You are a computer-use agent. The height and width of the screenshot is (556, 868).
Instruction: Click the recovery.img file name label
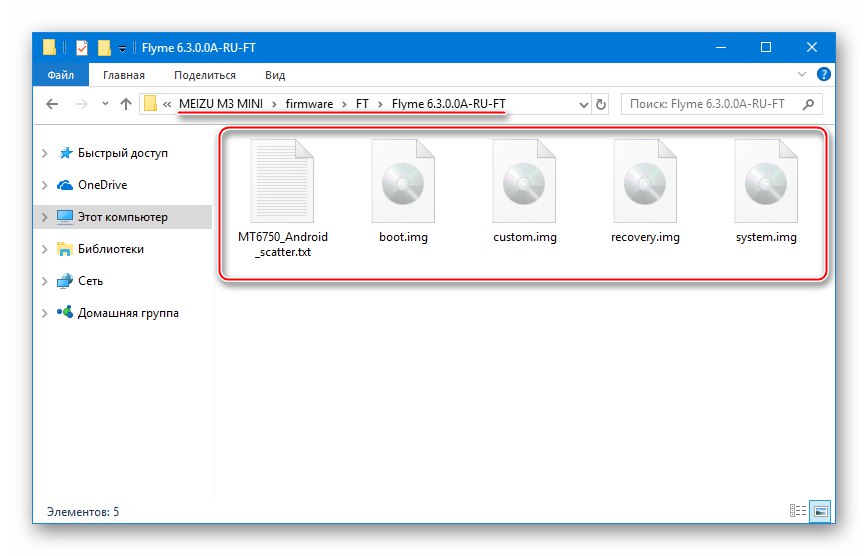645,237
